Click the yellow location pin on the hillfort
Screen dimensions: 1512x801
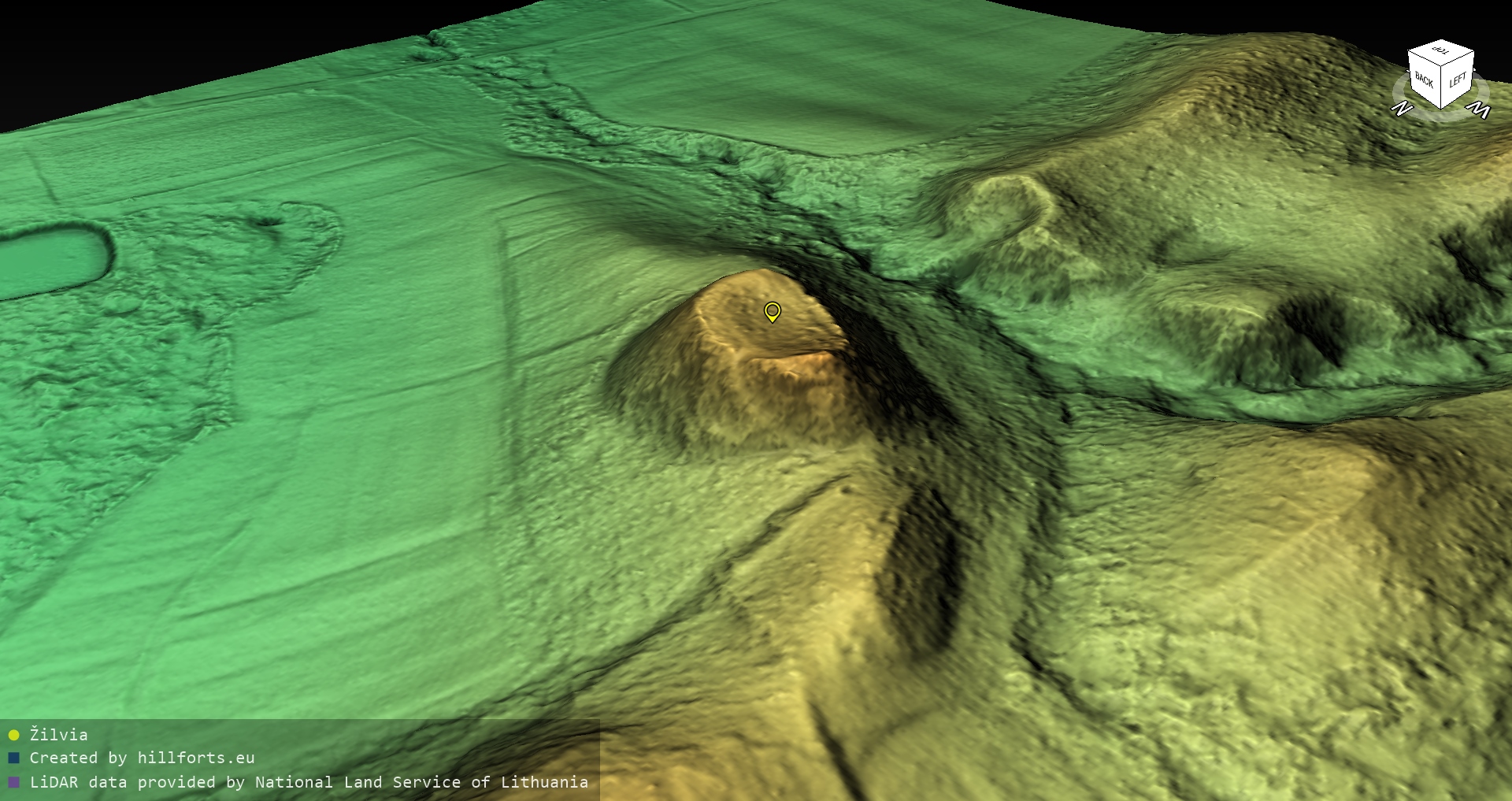[773, 312]
